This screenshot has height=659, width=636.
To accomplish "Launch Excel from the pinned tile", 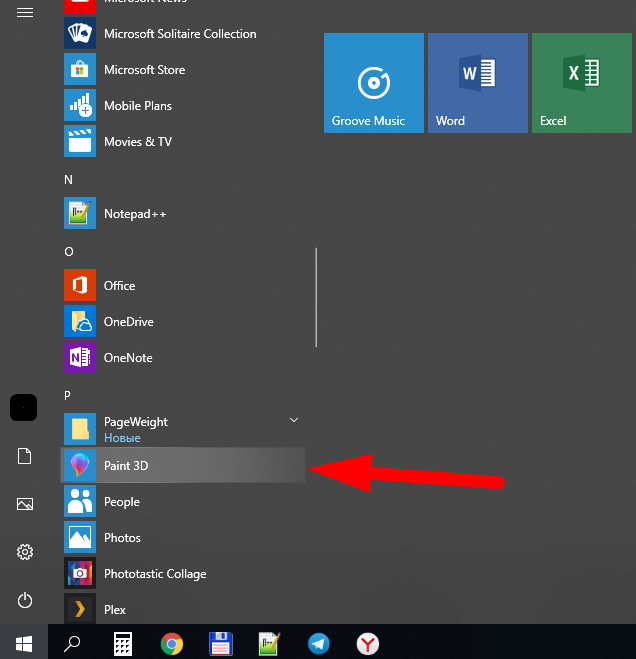I will tap(582, 83).
